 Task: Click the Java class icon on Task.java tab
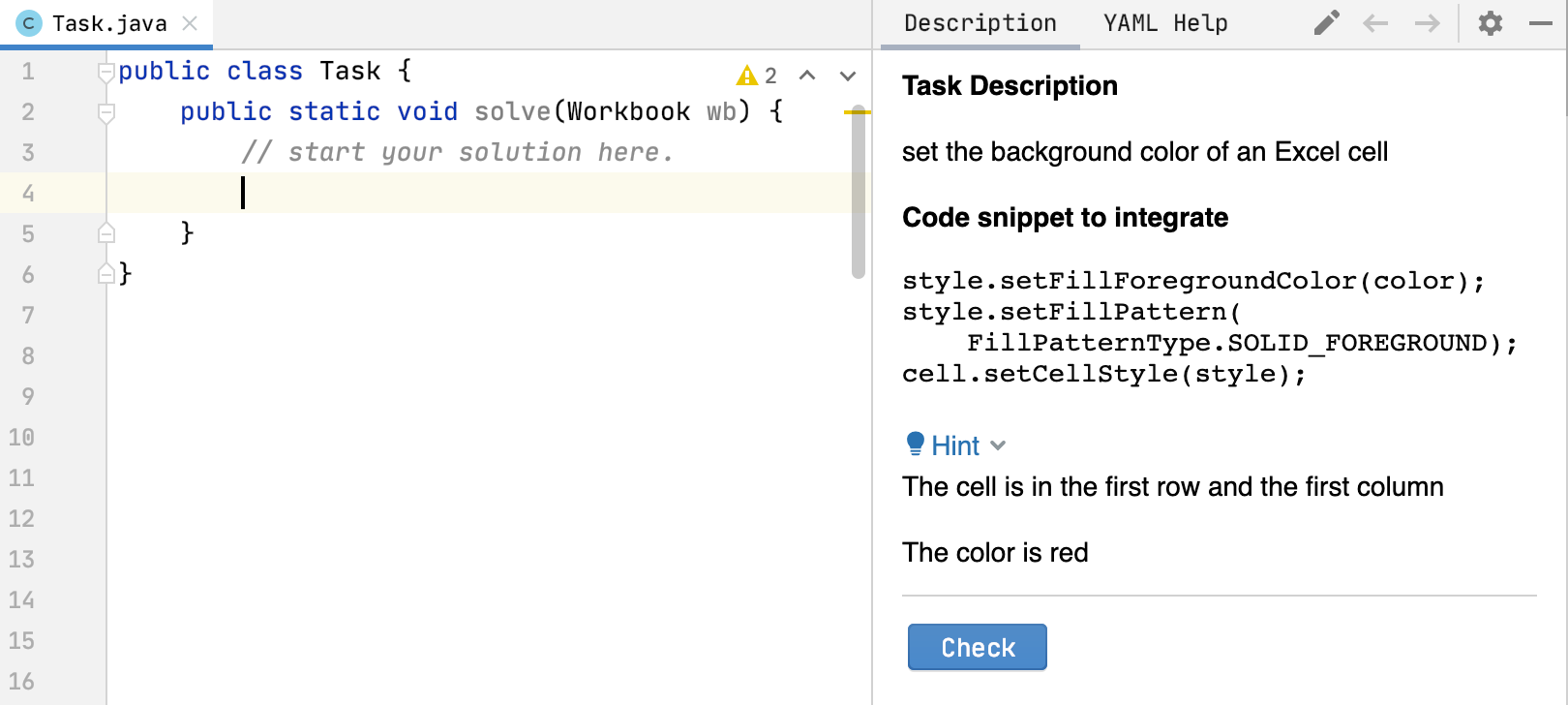[29, 23]
